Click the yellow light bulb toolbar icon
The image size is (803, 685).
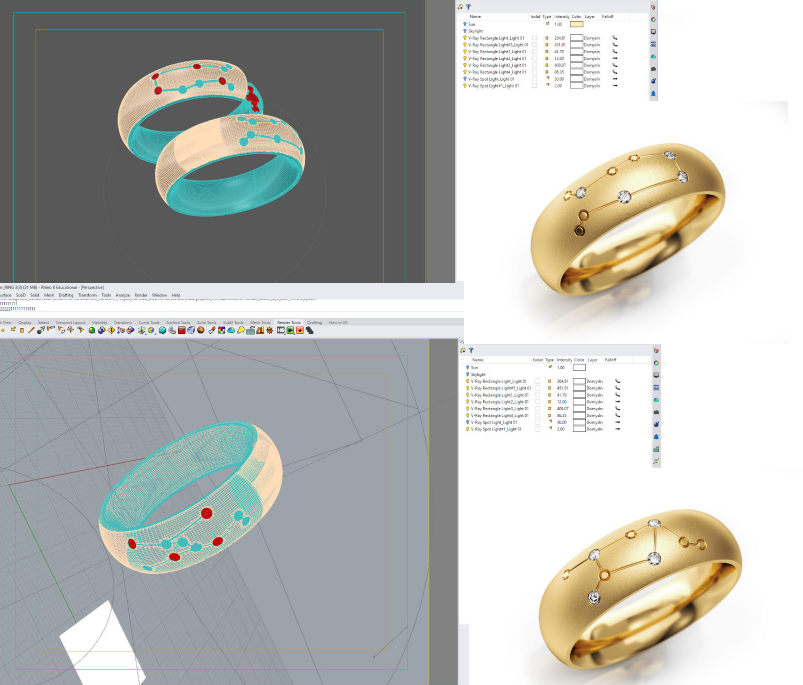pyautogui.click(x=241, y=330)
